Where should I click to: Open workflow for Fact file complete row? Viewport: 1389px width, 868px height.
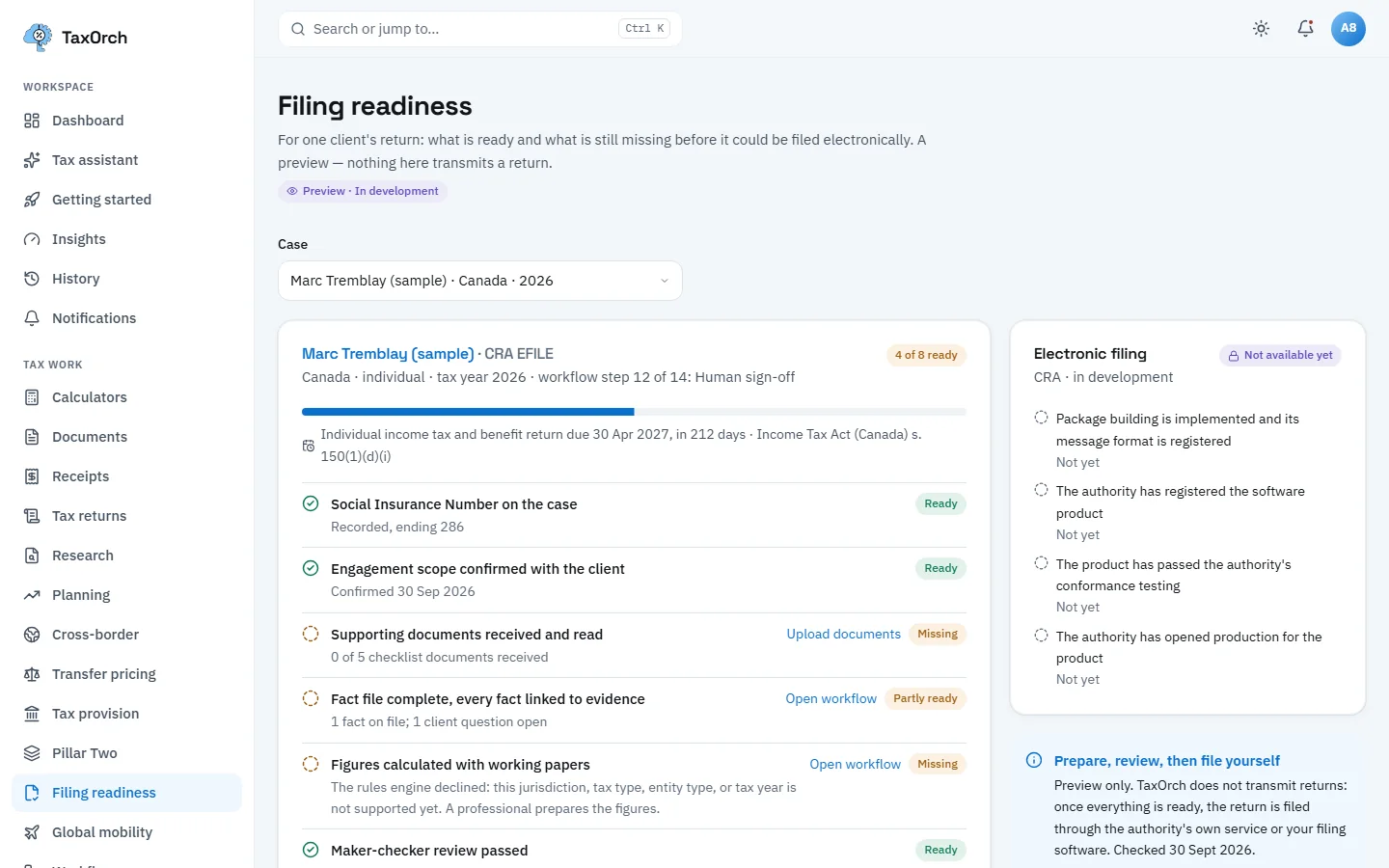tap(831, 698)
